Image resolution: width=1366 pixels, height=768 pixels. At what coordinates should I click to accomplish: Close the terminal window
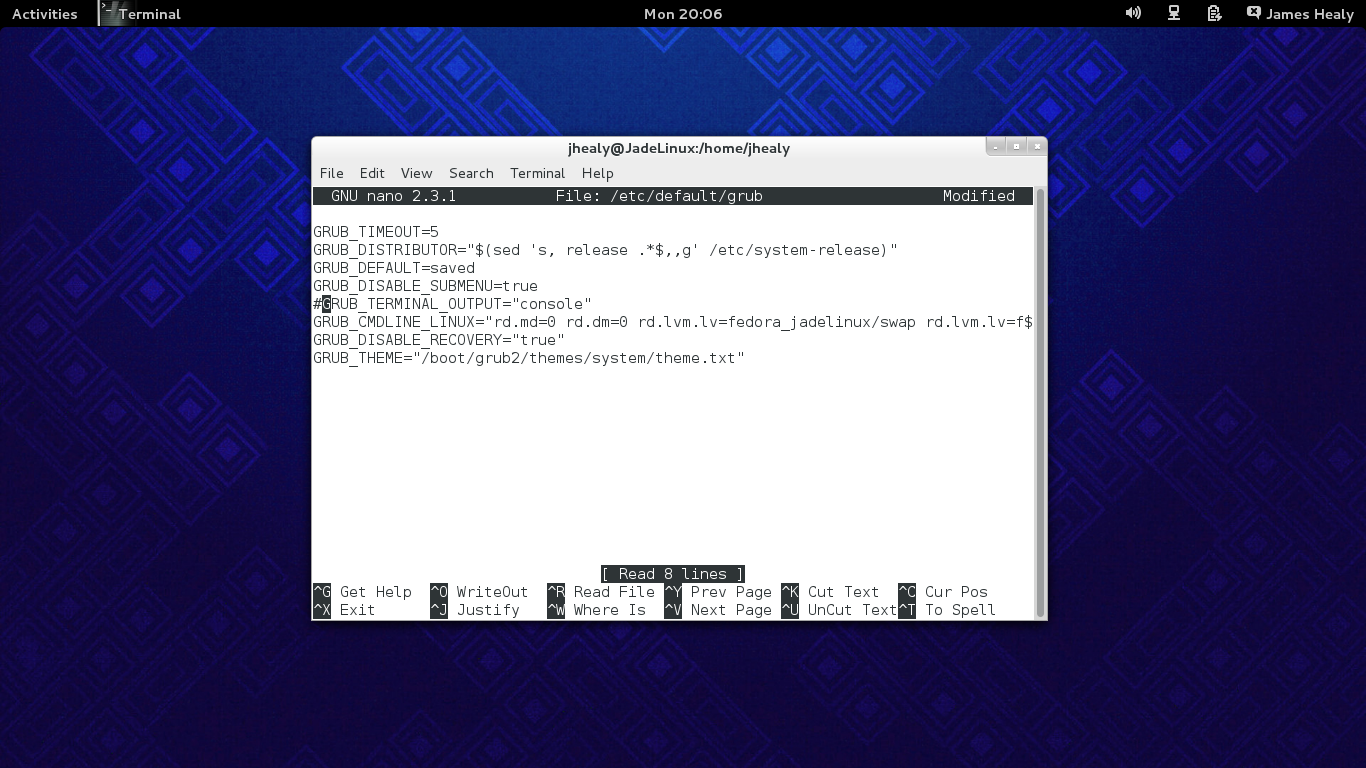1037,146
